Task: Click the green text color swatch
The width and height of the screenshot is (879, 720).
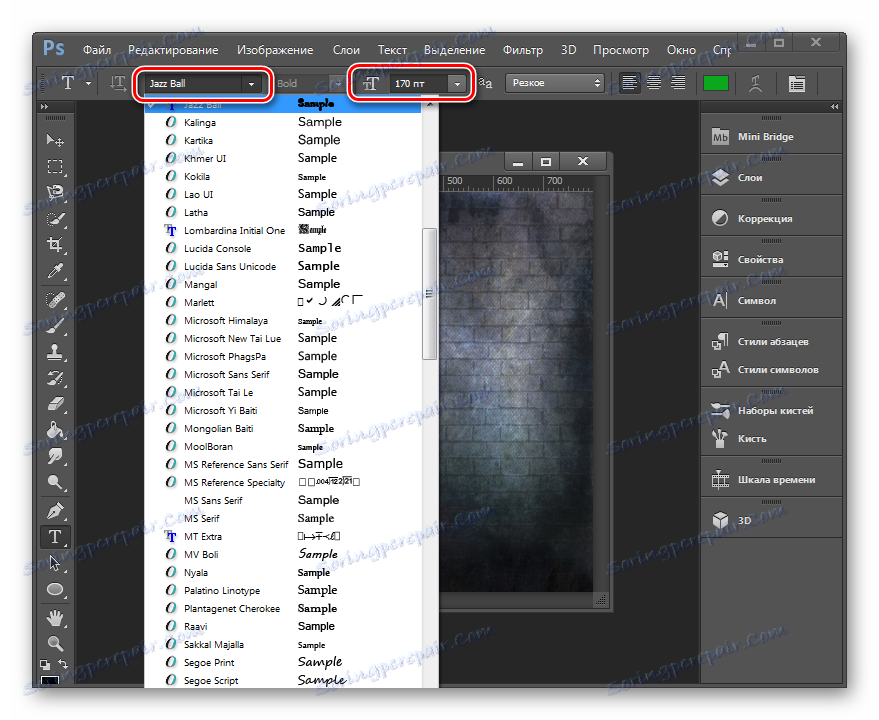Action: tap(715, 84)
